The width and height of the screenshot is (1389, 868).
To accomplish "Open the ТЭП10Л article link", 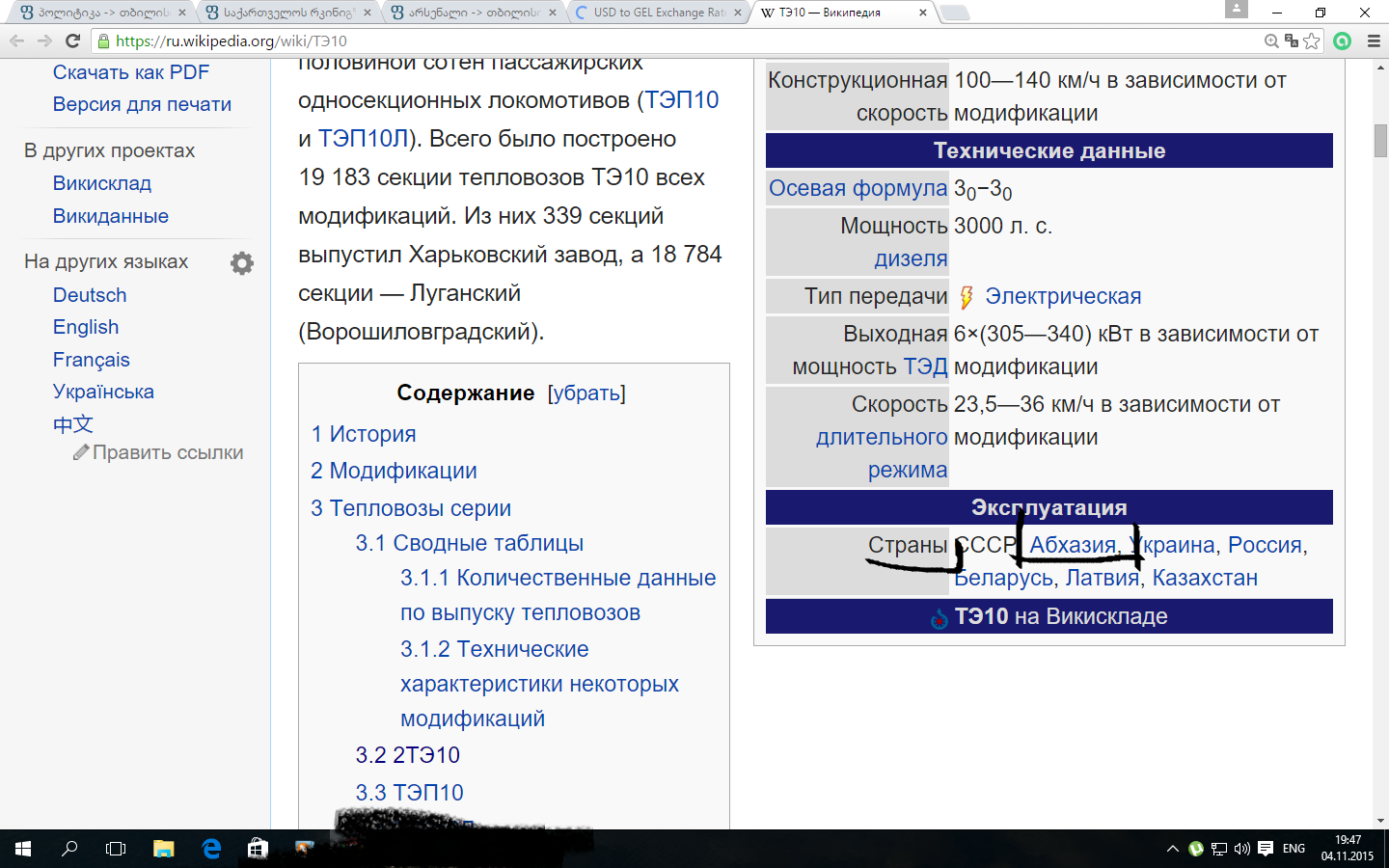I will click(364, 139).
